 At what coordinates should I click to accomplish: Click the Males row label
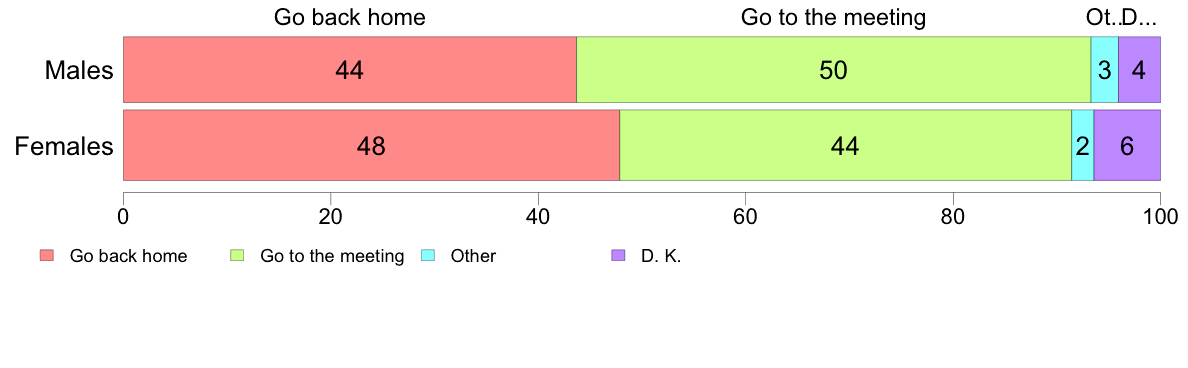coord(79,70)
